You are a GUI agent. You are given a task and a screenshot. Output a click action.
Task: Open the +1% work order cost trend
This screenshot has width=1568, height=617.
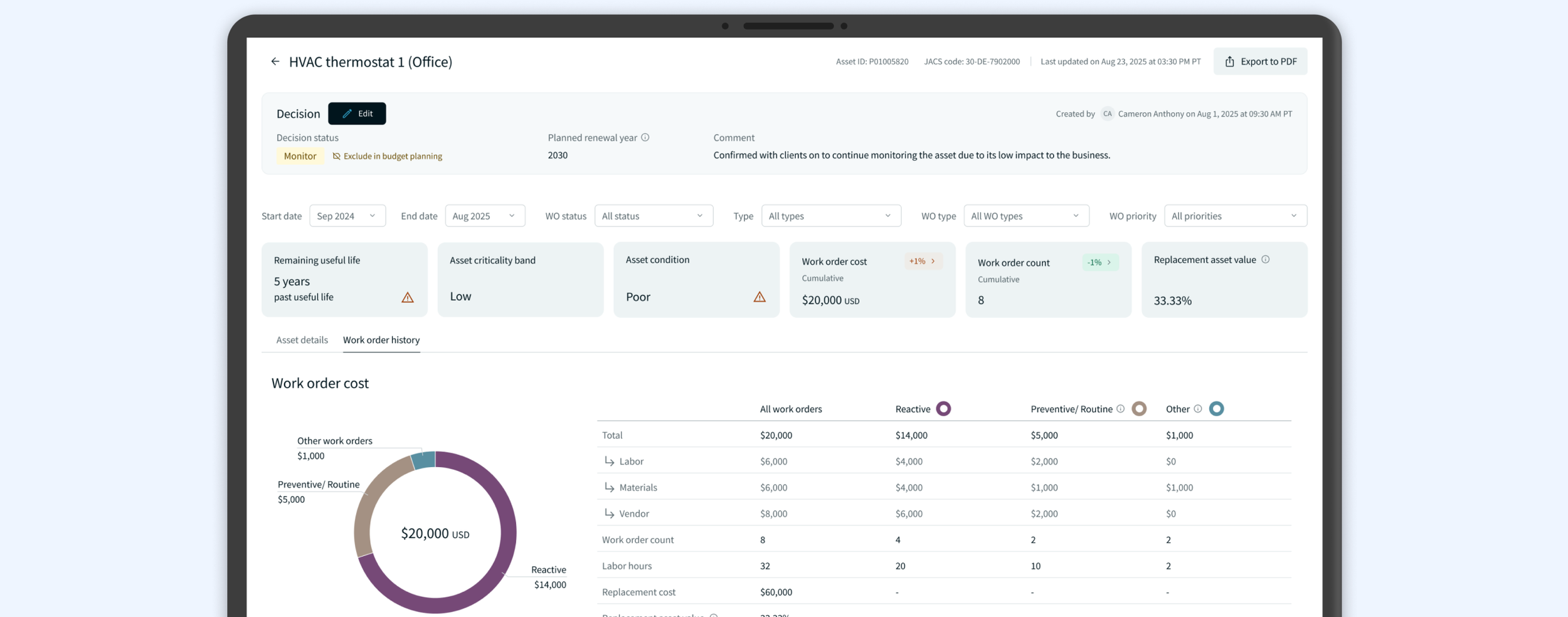pyautogui.click(x=923, y=261)
